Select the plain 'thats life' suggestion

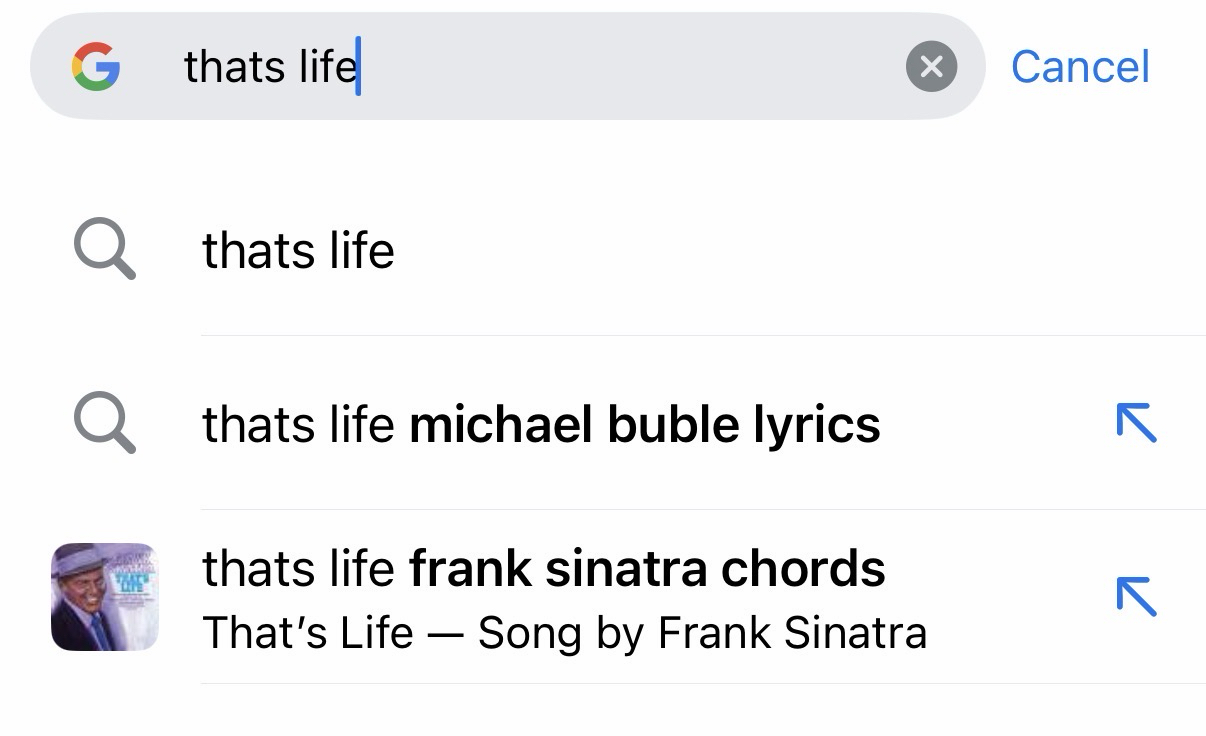298,250
